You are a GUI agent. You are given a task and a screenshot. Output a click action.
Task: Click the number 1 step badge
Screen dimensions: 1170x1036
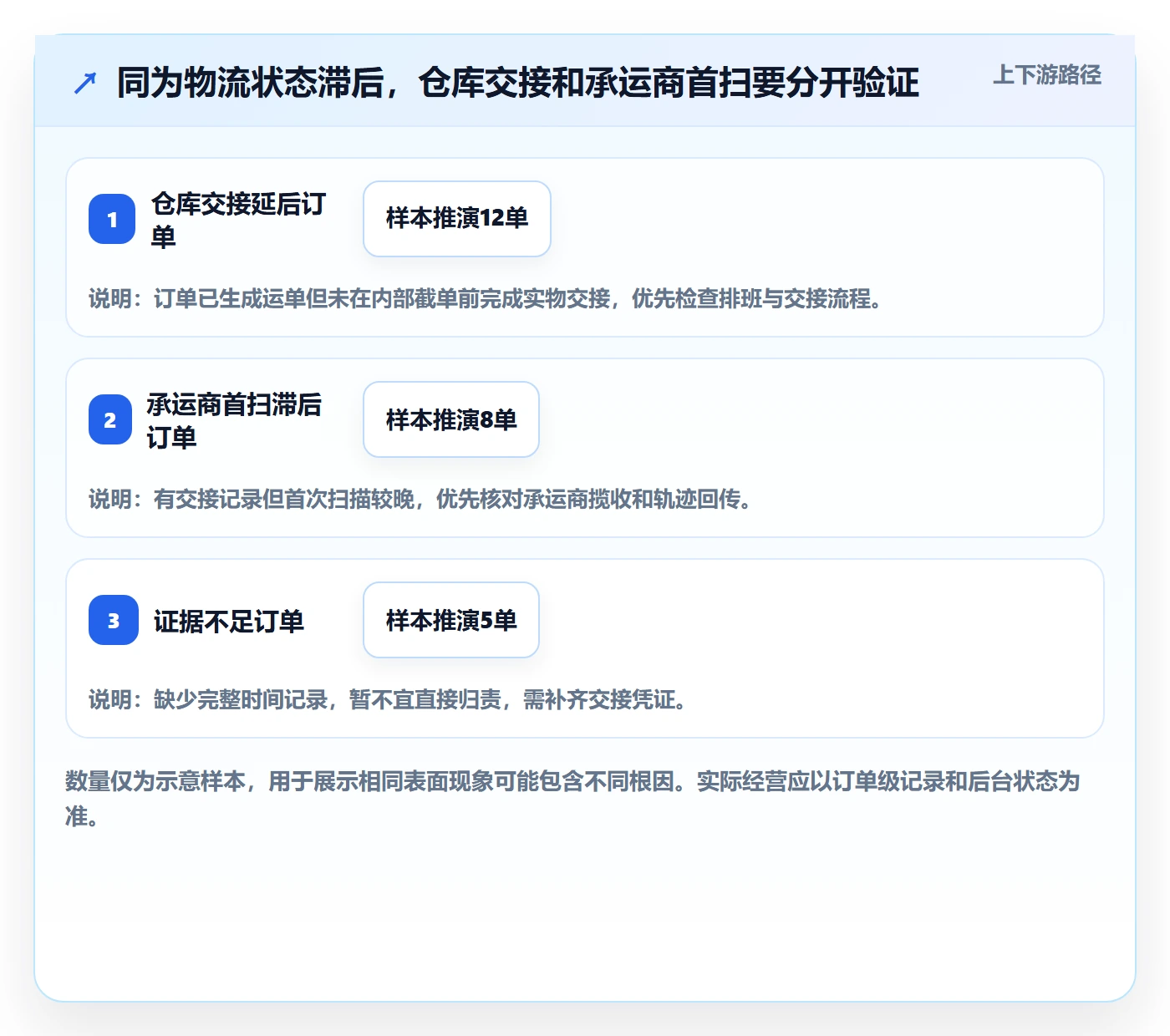coord(112,219)
